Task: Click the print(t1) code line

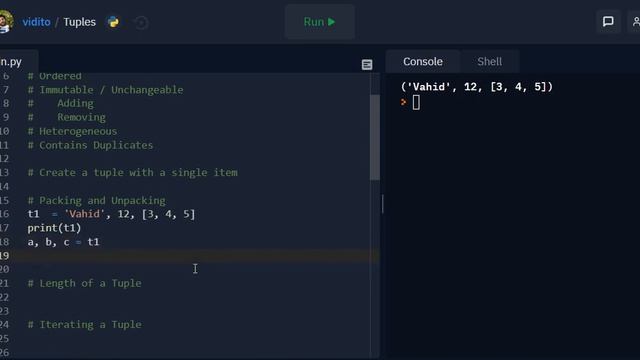Action: pyautogui.click(x=54, y=228)
